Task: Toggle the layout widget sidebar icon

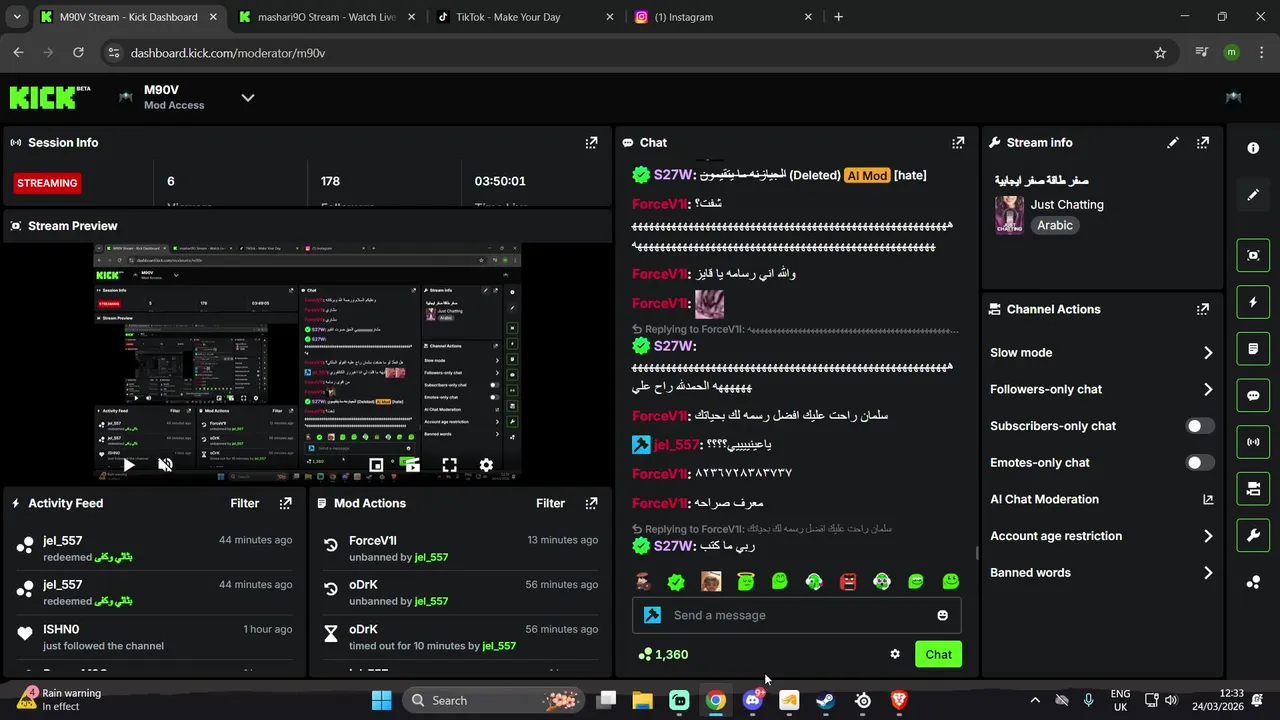Action: pyautogui.click(x=1253, y=489)
